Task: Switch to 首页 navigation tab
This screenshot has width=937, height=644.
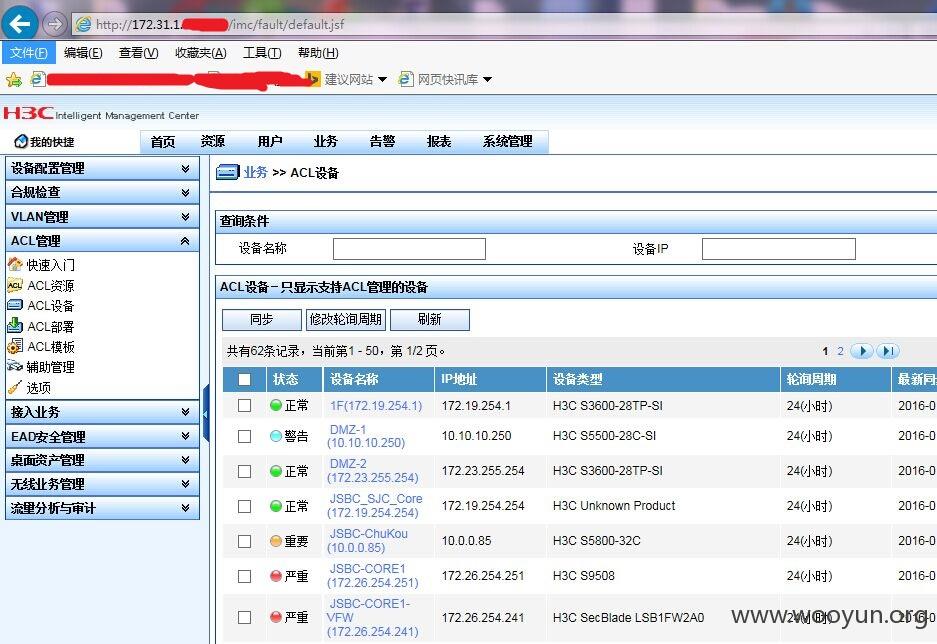Action: 163,141
